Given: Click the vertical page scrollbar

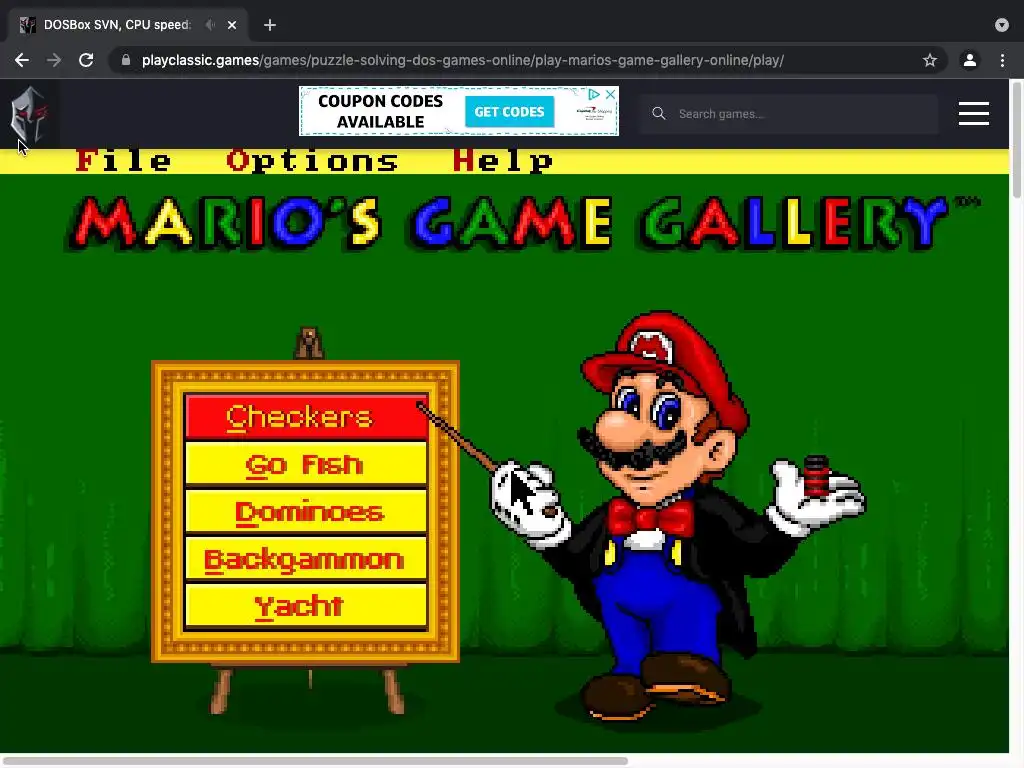Looking at the screenshot, I should tap(1016, 140).
